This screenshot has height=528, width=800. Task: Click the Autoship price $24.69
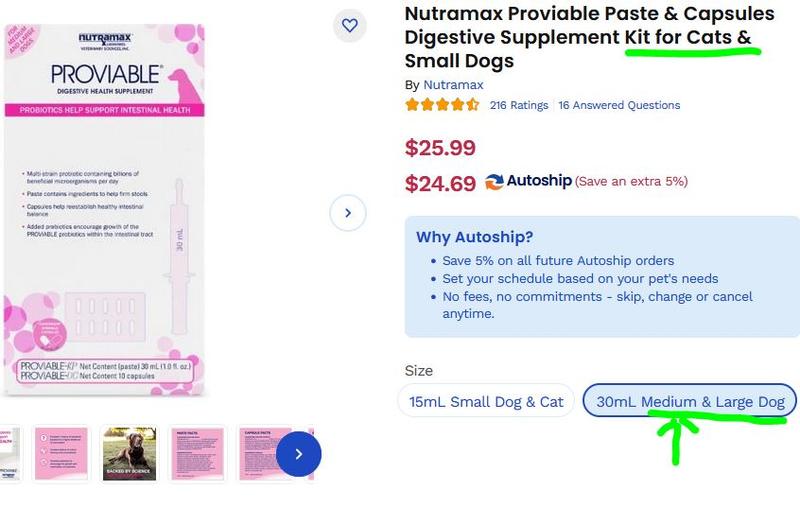coord(440,183)
